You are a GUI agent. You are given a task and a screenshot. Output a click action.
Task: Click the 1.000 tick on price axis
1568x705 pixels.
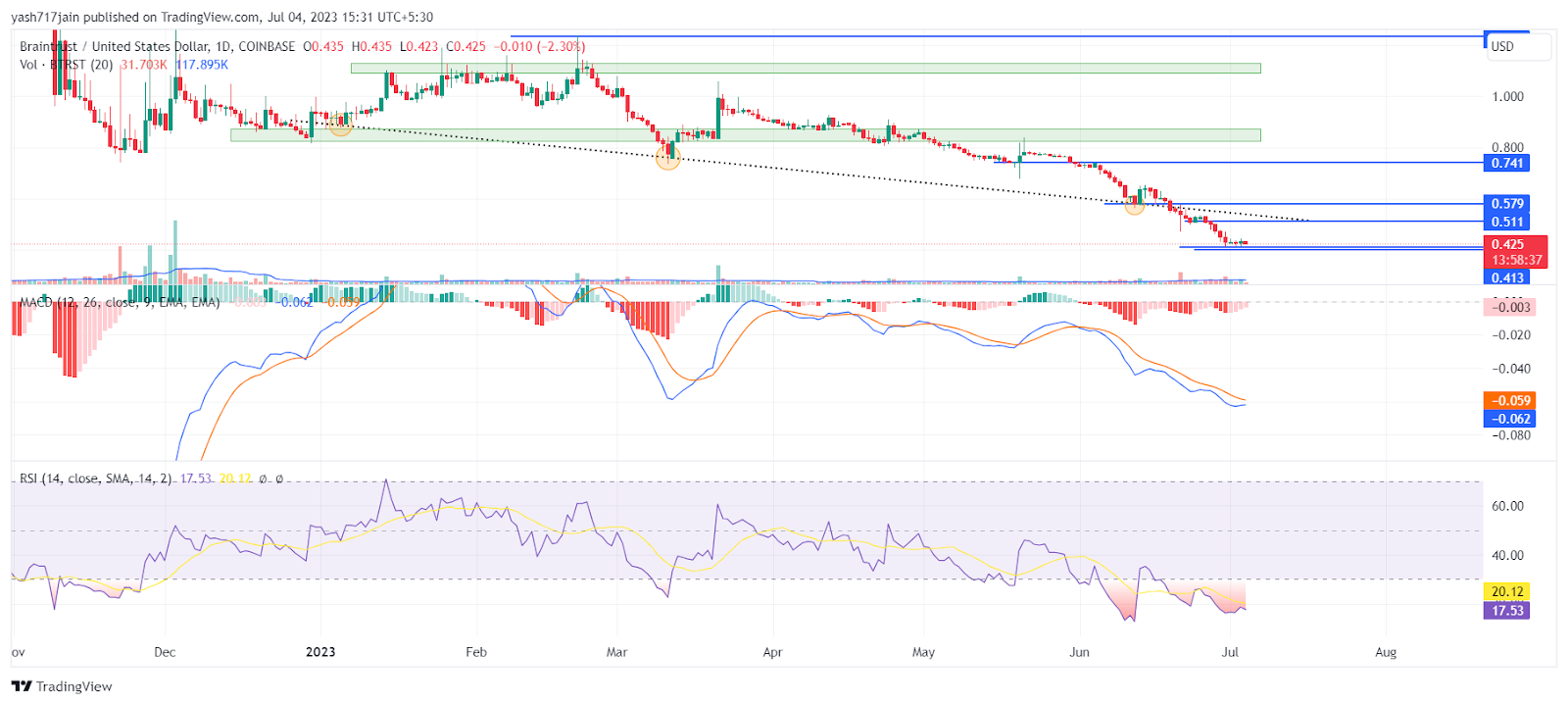tap(1507, 96)
